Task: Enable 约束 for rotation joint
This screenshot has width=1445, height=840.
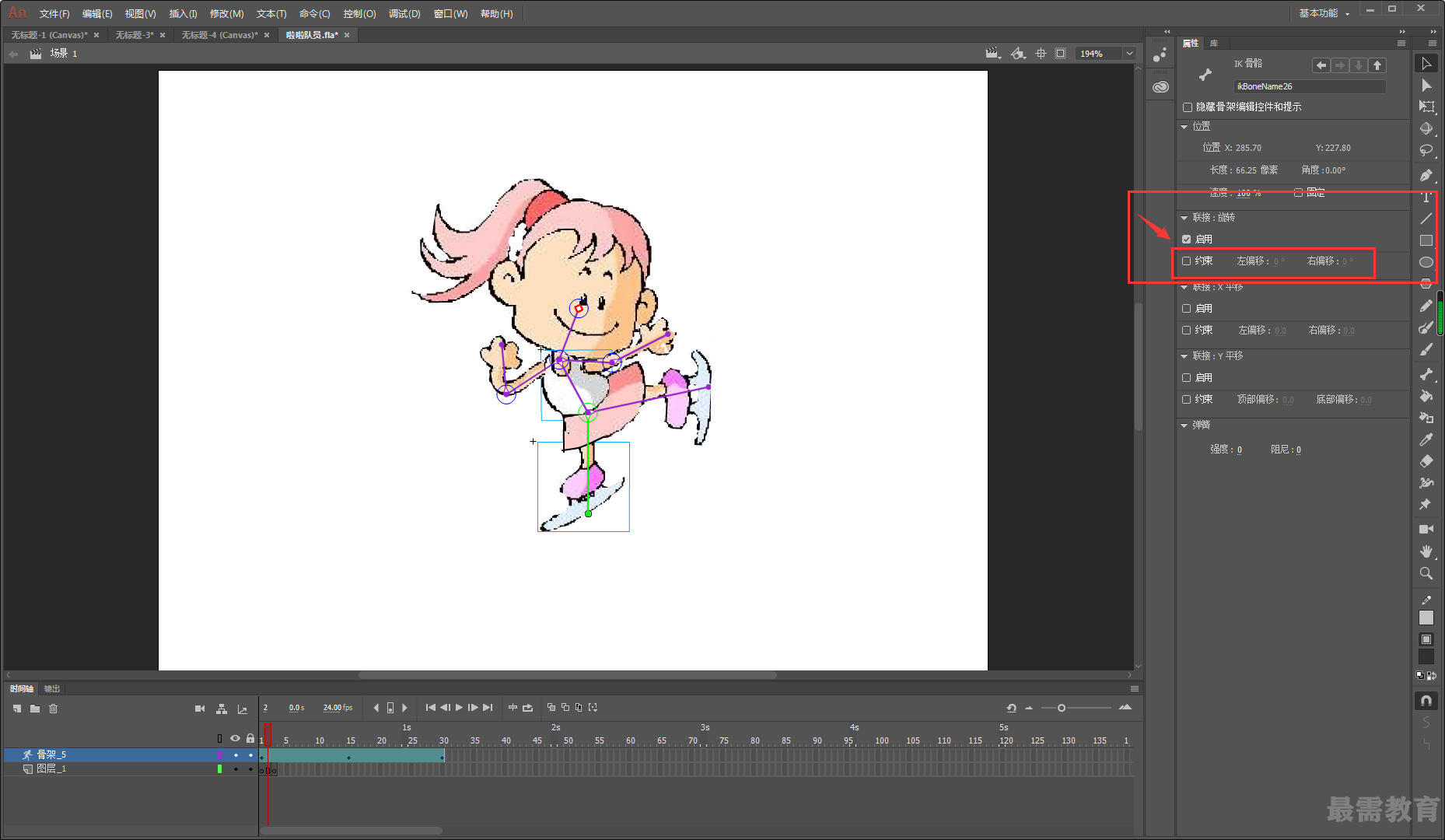Action: click(x=1186, y=261)
